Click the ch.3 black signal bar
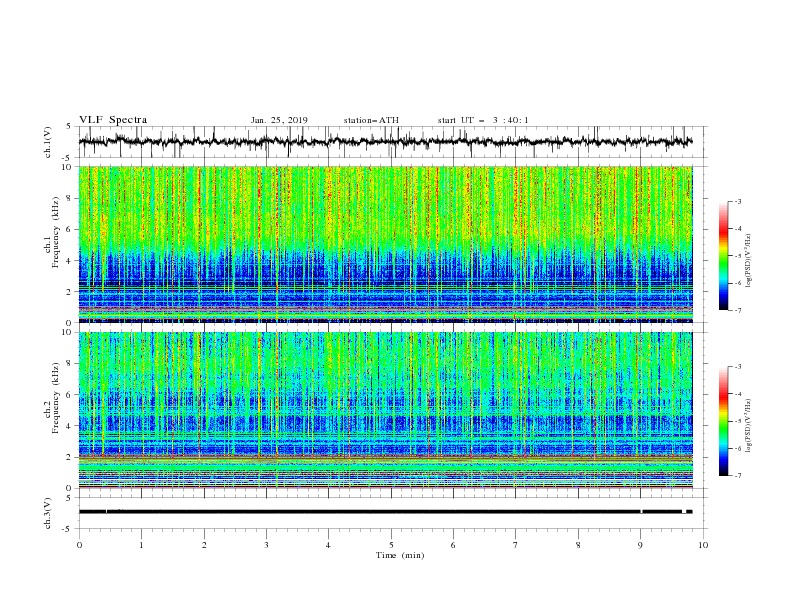 click(x=386, y=512)
